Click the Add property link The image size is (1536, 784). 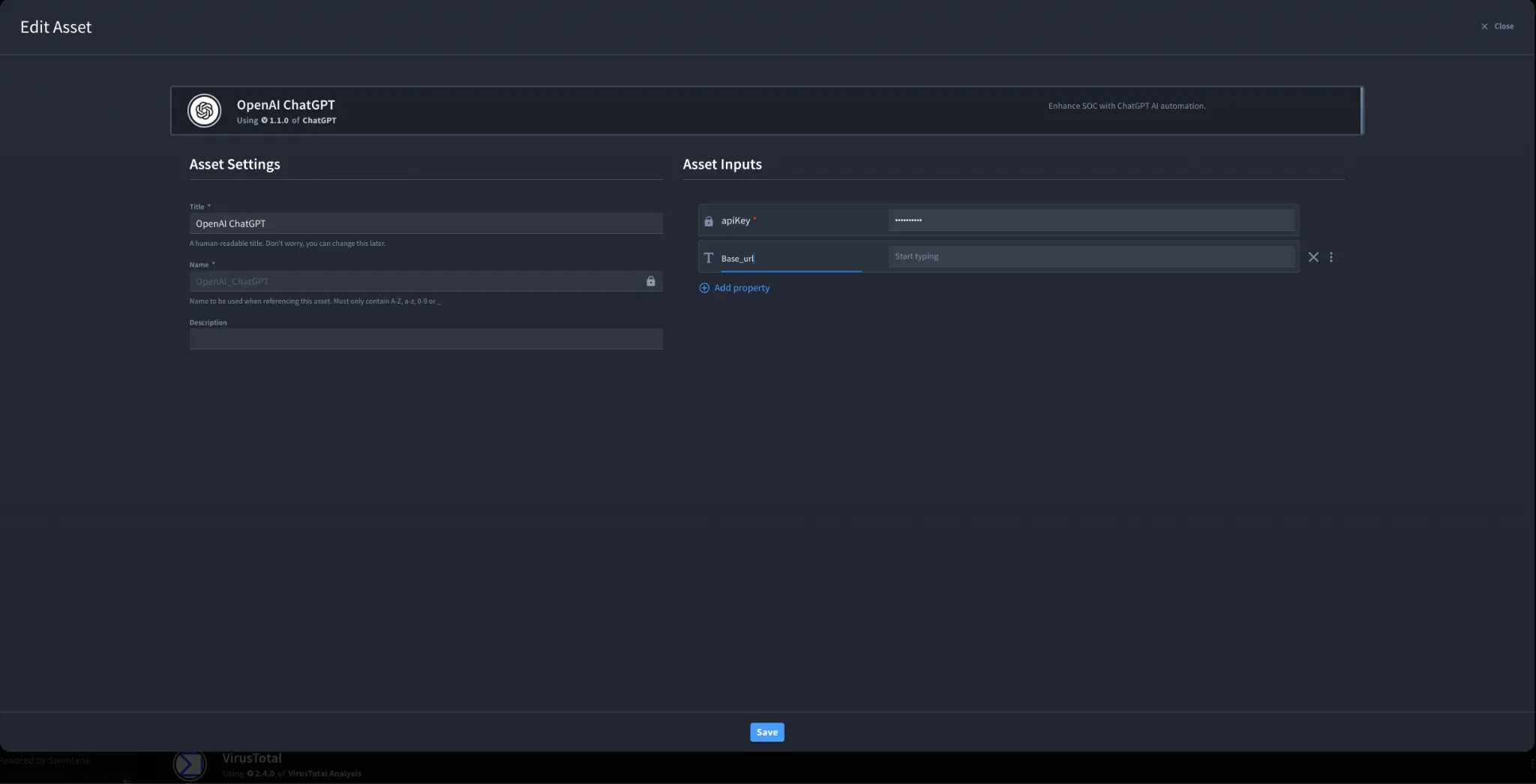click(x=742, y=288)
